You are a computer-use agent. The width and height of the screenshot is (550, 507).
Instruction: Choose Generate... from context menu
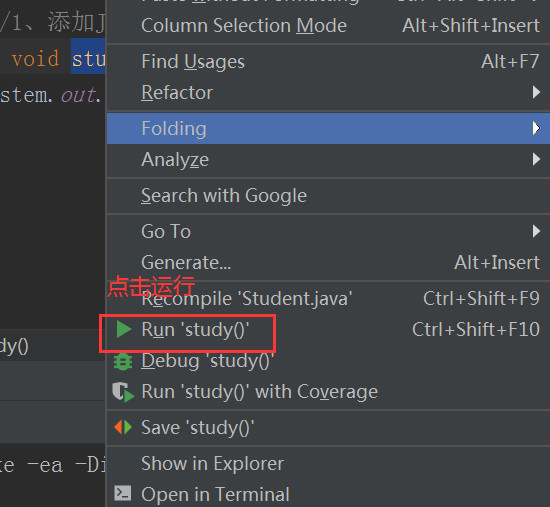[328, 262]
